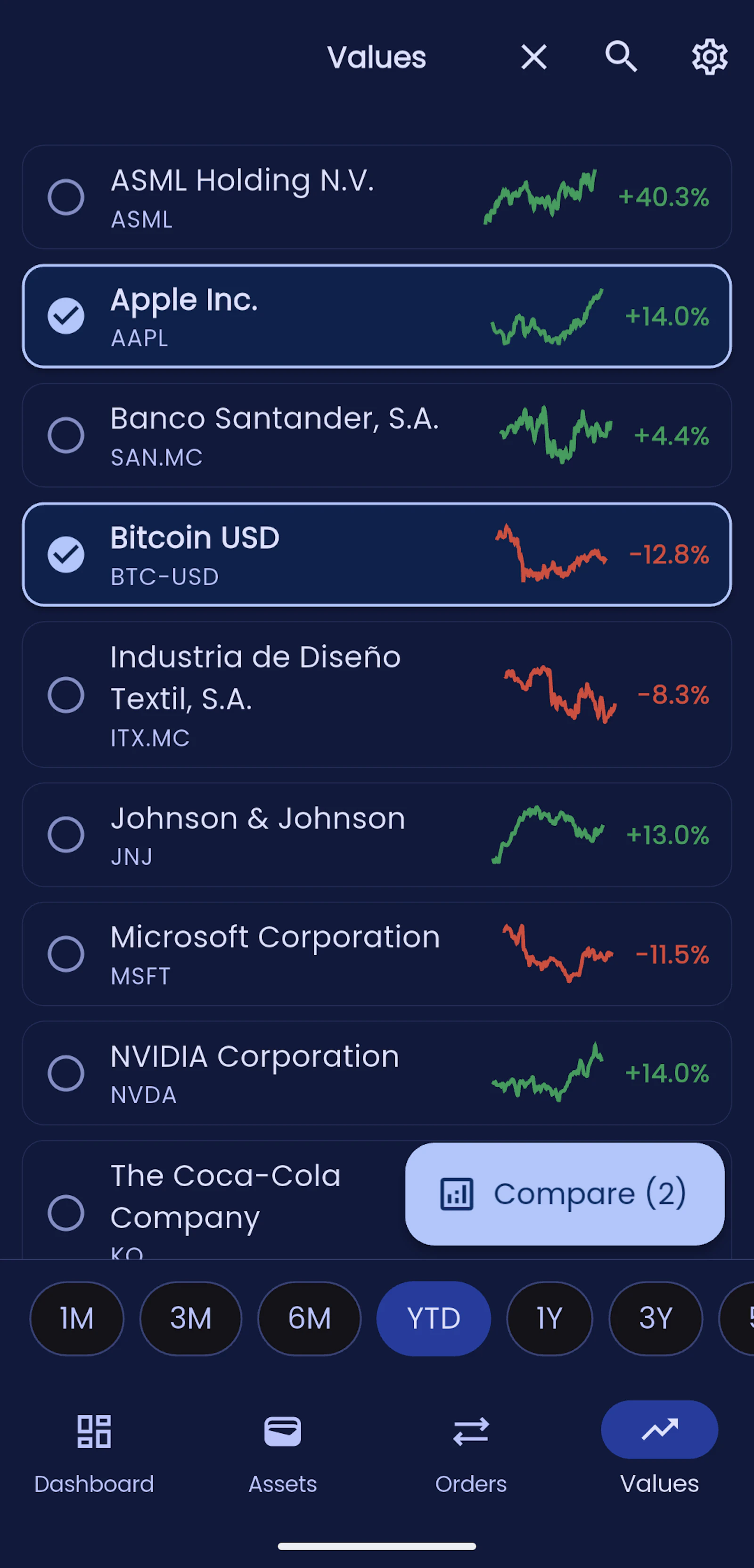Tap the Banco Santander +4.4% figure
The width and height of the screenshot is (754, 1568).
coord(671,436)
